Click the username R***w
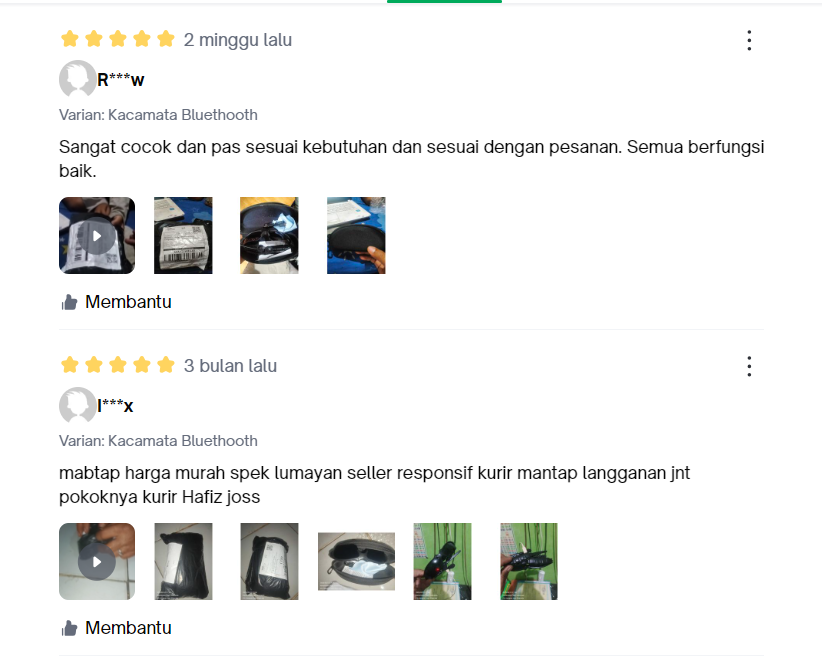The height and width of the screenshot is (663, 822). point(121,80)
